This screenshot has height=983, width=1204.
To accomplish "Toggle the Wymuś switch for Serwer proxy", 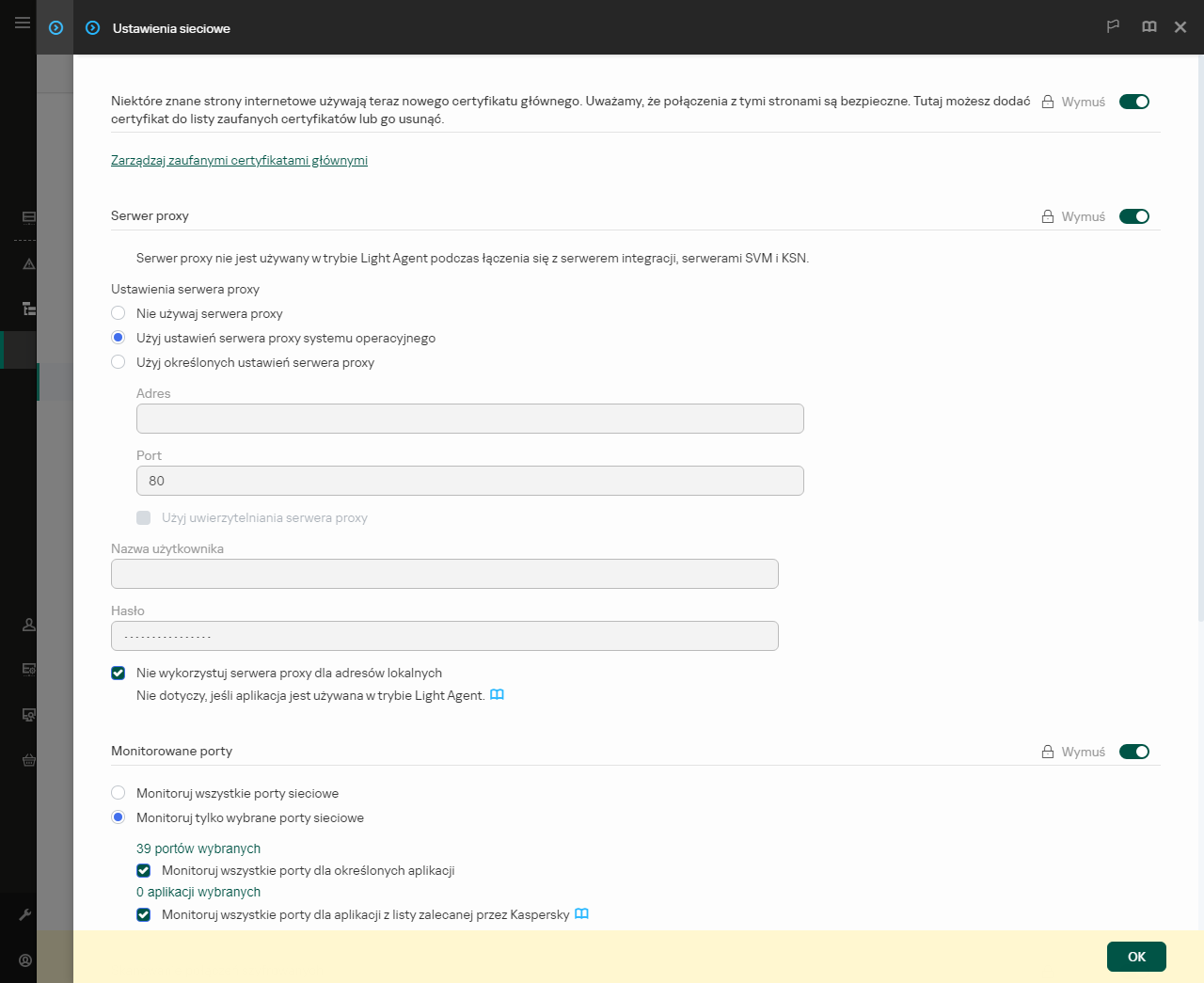I will tap(1133, 216).
